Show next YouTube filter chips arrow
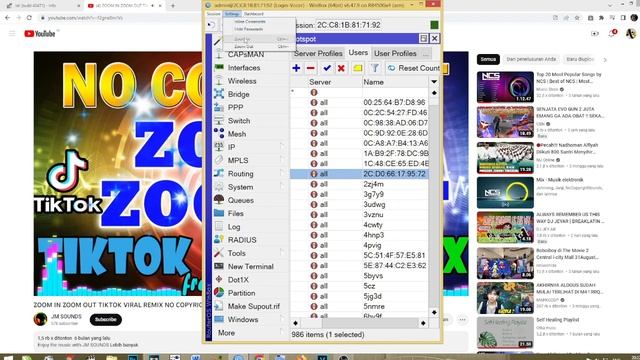 click(605, 60)
